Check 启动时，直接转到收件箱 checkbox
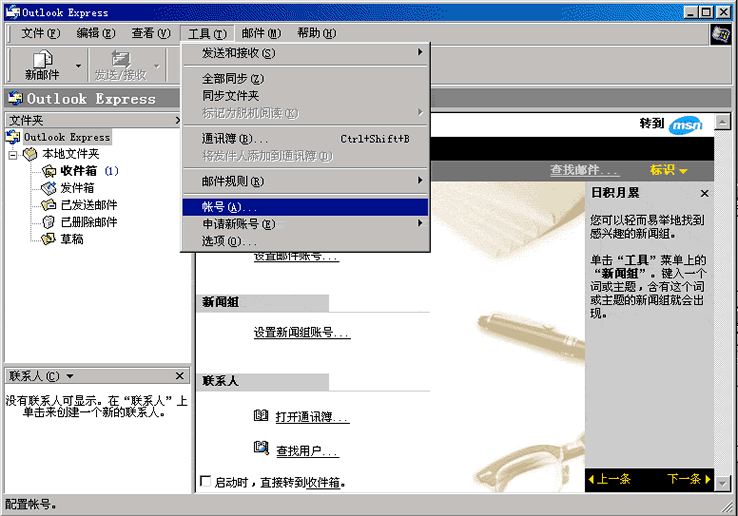This screenshot has height=516, width=738. (205, 481)
